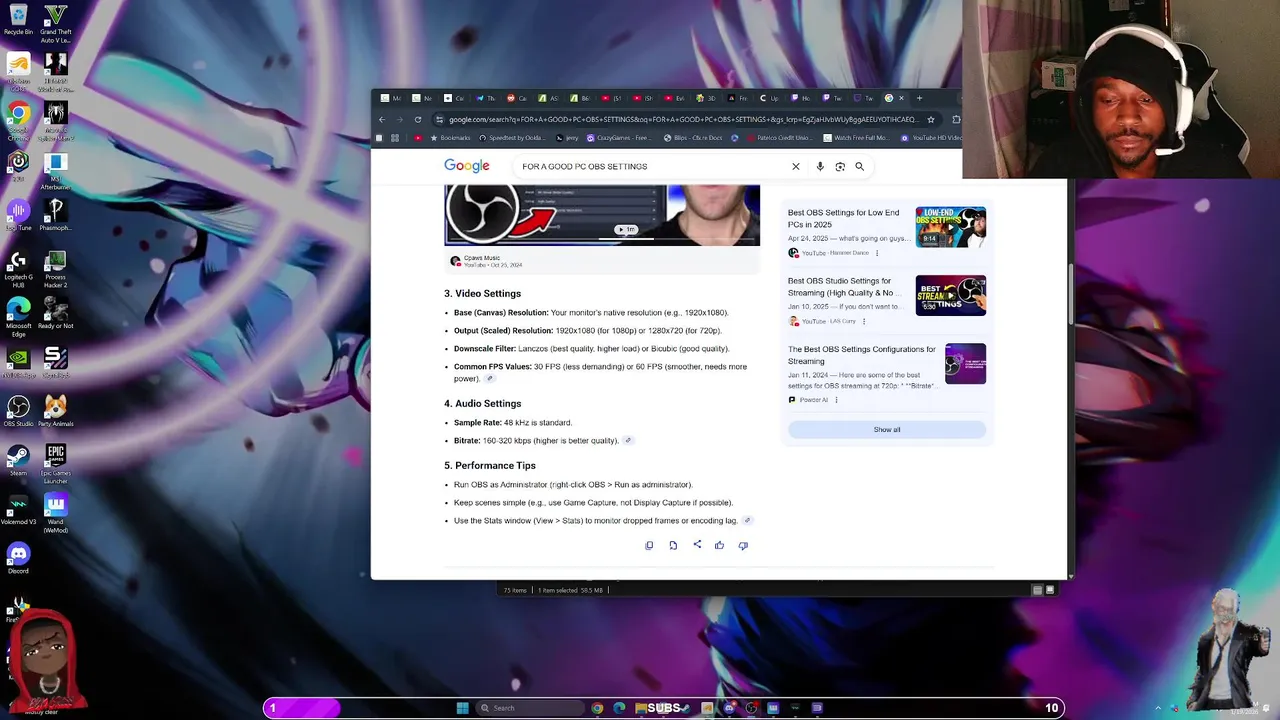This screenshot has width=1280, height=720.
Task: Go back in Chrome browser
Action: click(x=382, y=119)
